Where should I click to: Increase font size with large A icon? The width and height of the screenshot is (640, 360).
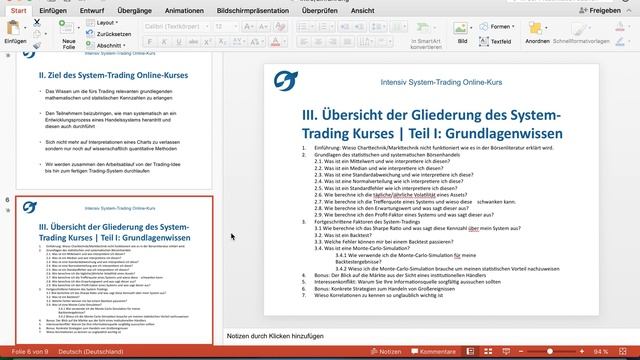(248, 27)
